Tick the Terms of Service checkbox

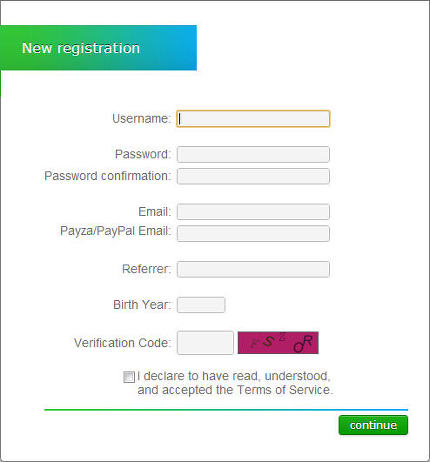129,377
